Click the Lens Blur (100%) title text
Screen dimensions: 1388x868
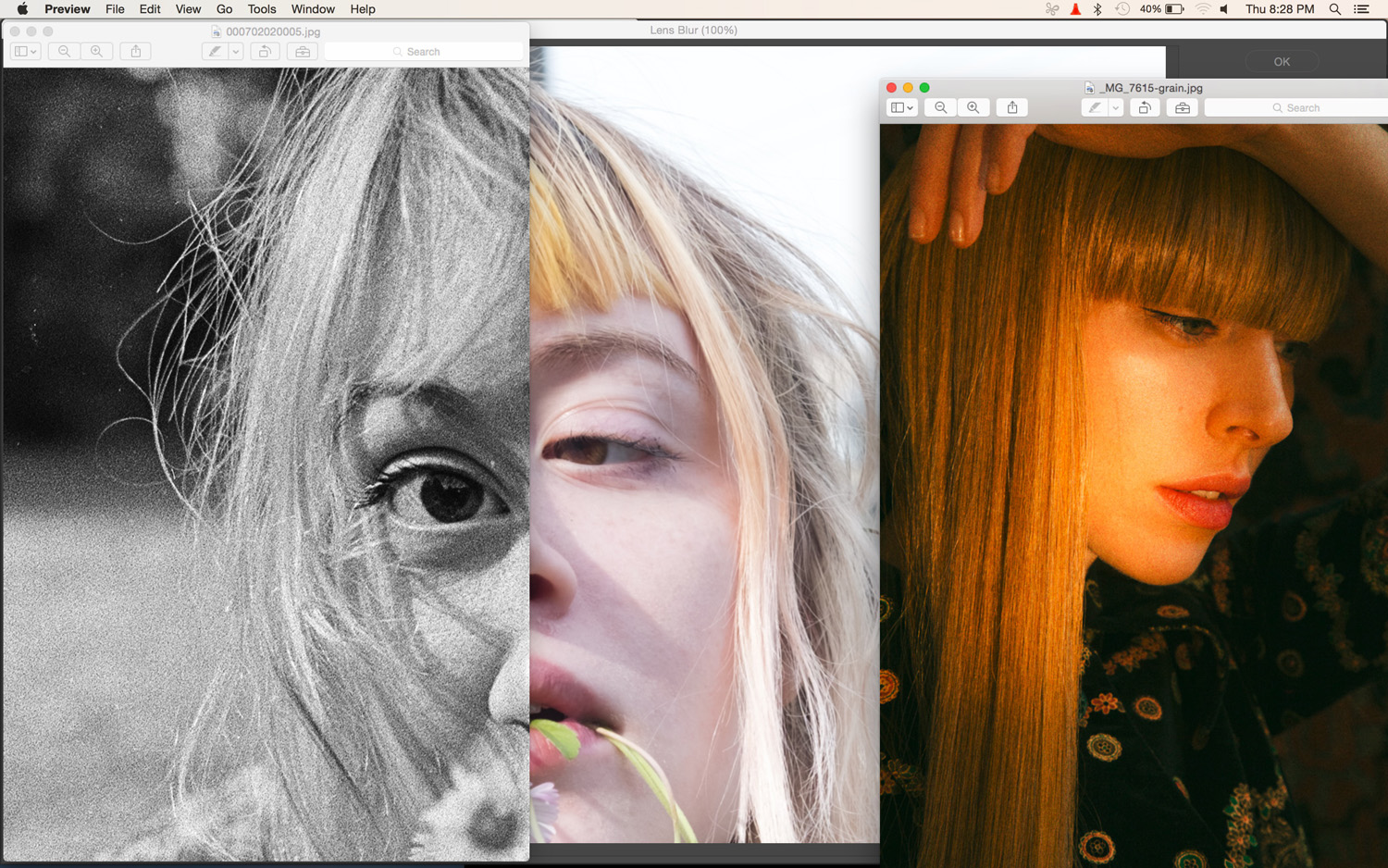pos(694,31)
